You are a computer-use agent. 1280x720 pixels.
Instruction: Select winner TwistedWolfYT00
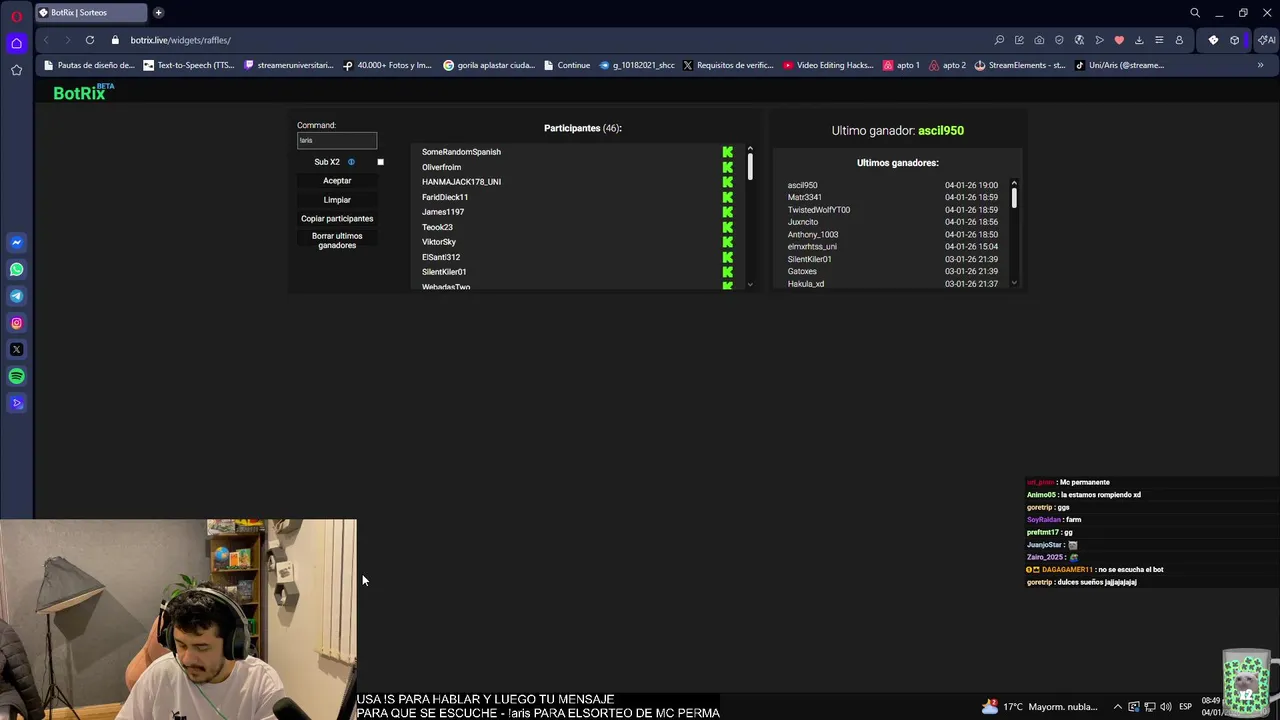click(x=819, y=210)
